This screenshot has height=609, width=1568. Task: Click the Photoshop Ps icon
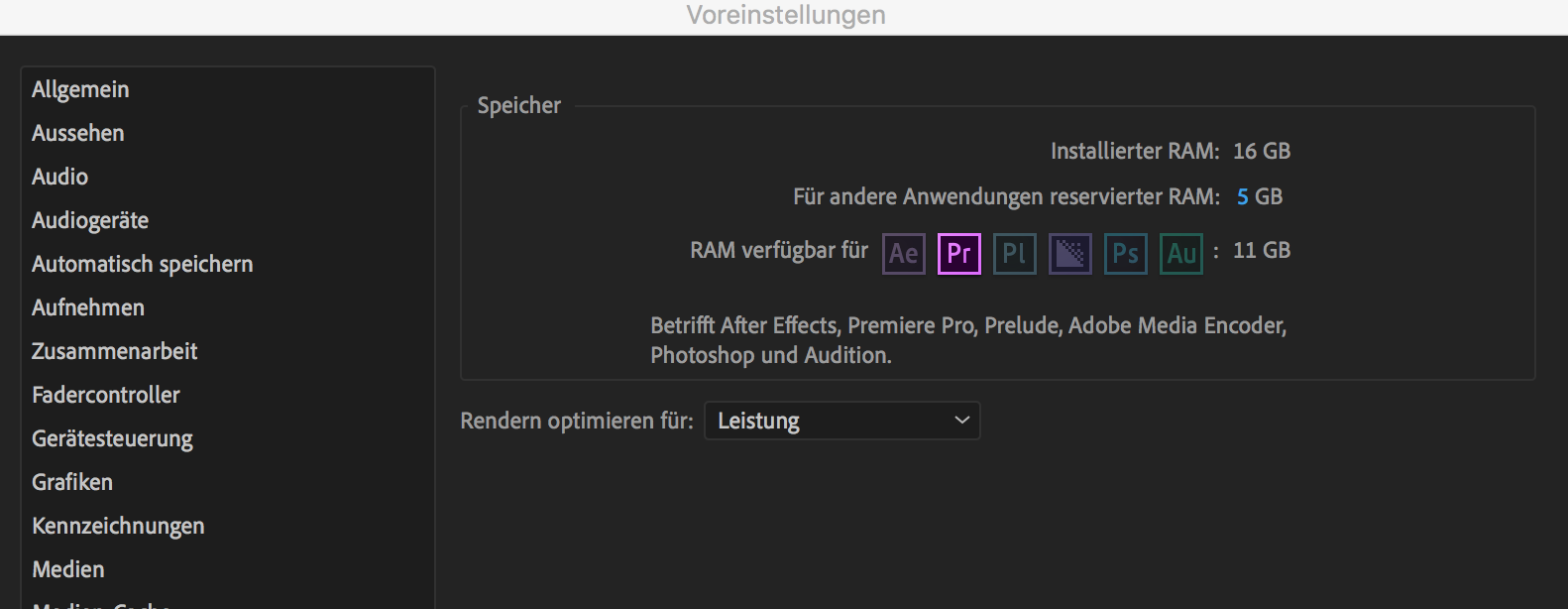(1126, 254)
